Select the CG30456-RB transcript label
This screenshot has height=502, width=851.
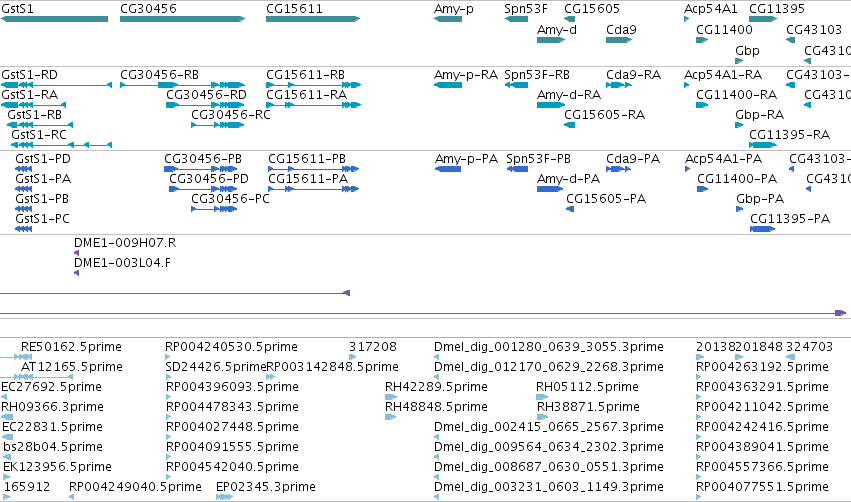tap(160, 75)
